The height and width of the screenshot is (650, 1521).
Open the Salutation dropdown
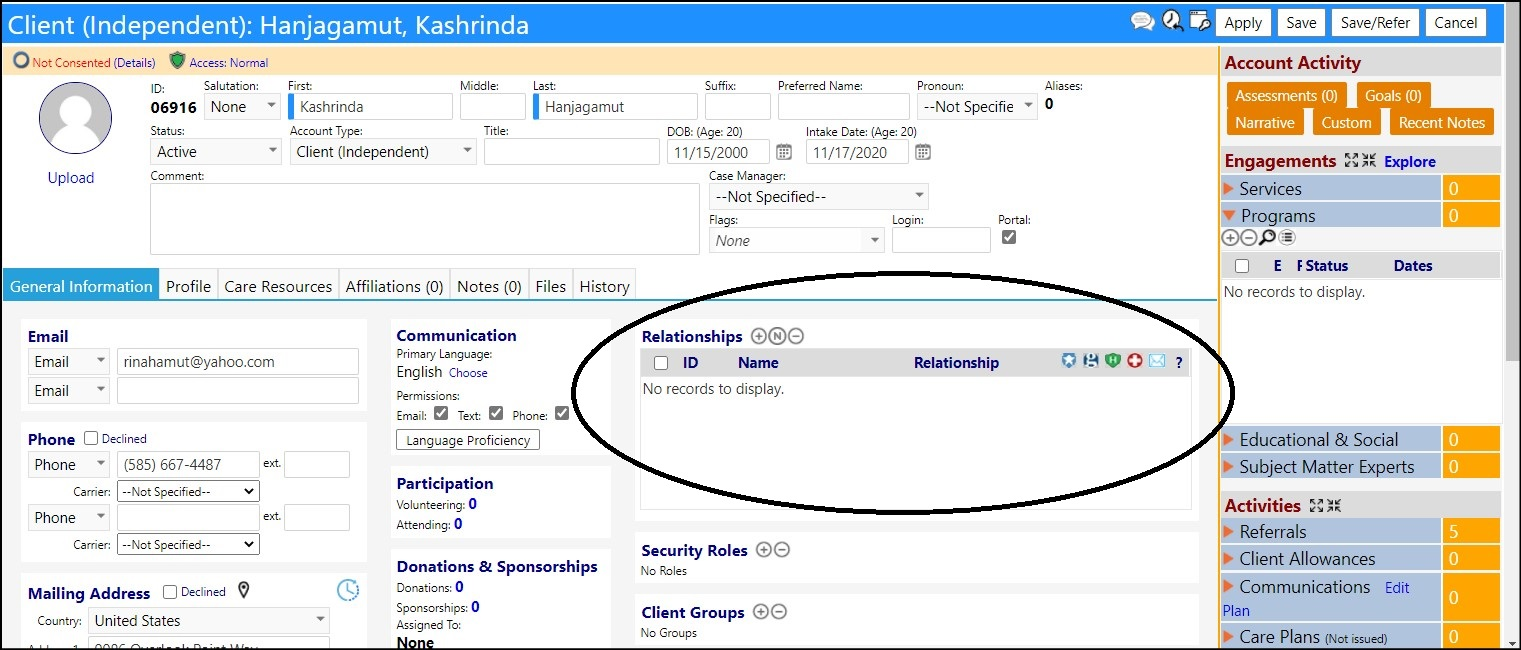[x=244, y=107]
